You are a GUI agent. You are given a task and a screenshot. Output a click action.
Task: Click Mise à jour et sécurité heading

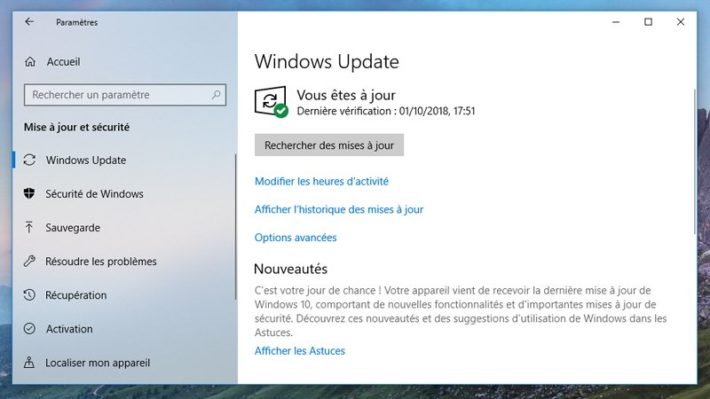click(77, 127)
